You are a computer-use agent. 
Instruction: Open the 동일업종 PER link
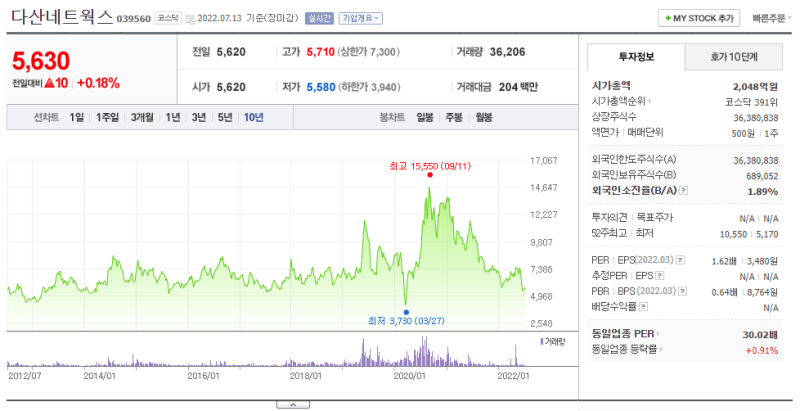625,334
